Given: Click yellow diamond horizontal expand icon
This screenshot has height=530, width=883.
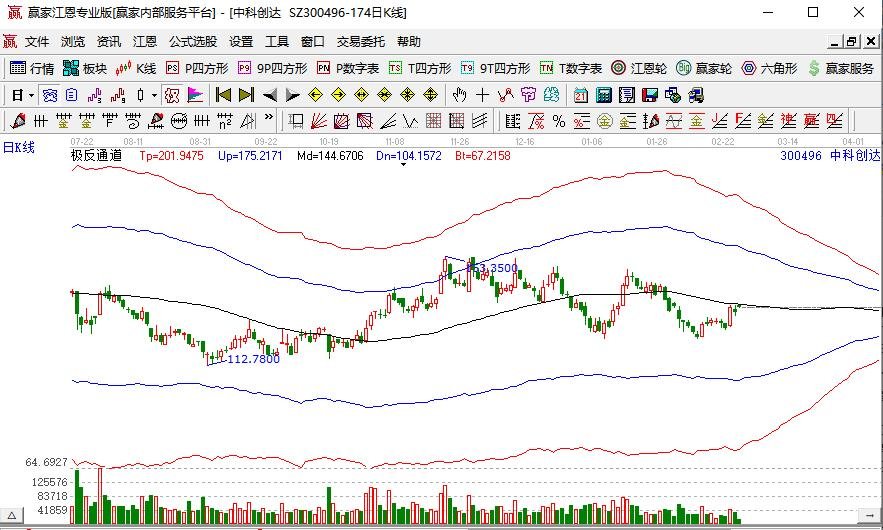Looking at the screenshot, I should [x=362, y=95].
